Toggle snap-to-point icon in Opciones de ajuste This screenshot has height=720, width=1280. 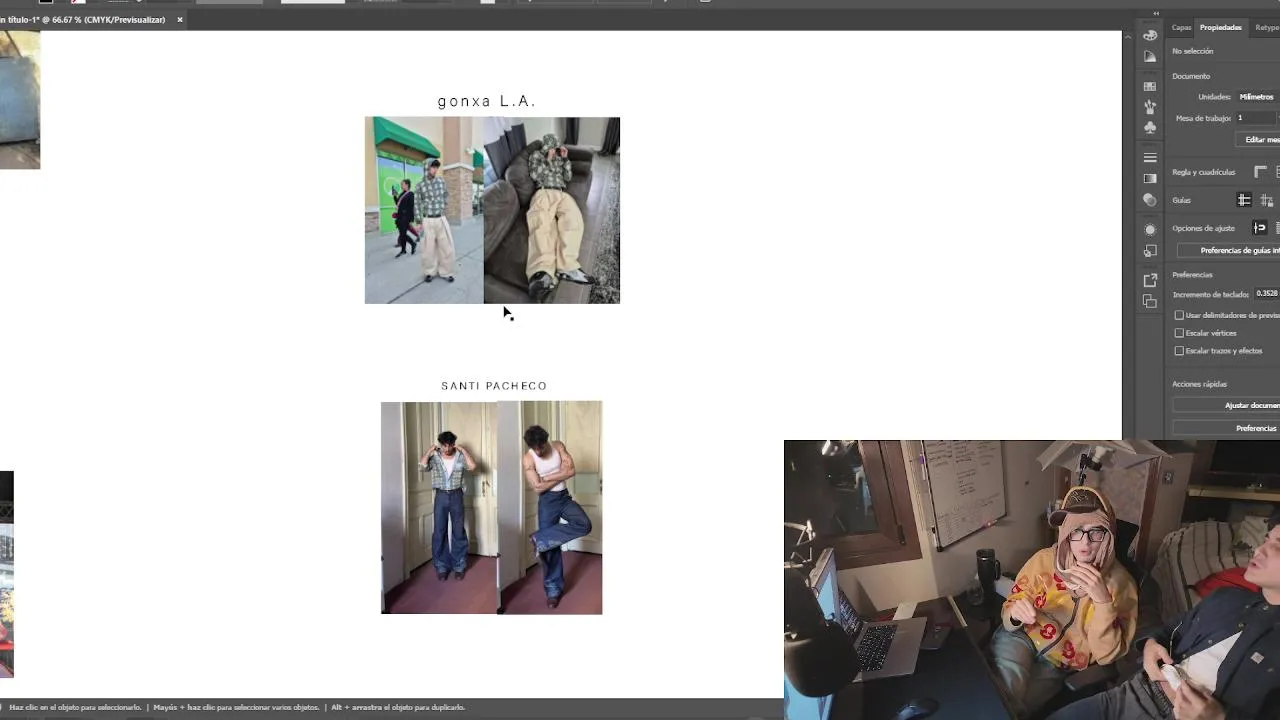1259,228
